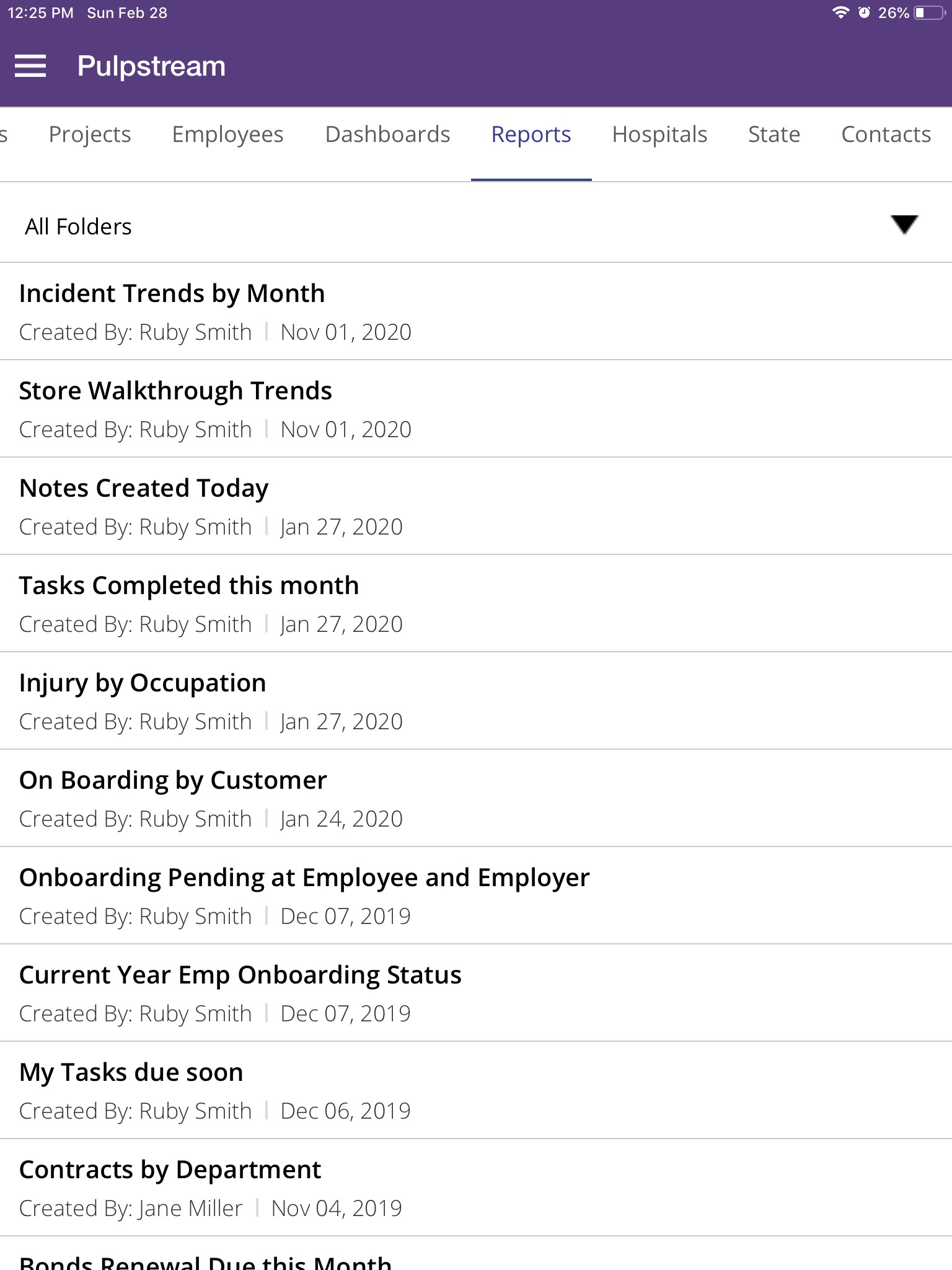Open Contracts by Department report
Screen dimensions: 952x1270
pyautogui.click(x=476, y=1188)
